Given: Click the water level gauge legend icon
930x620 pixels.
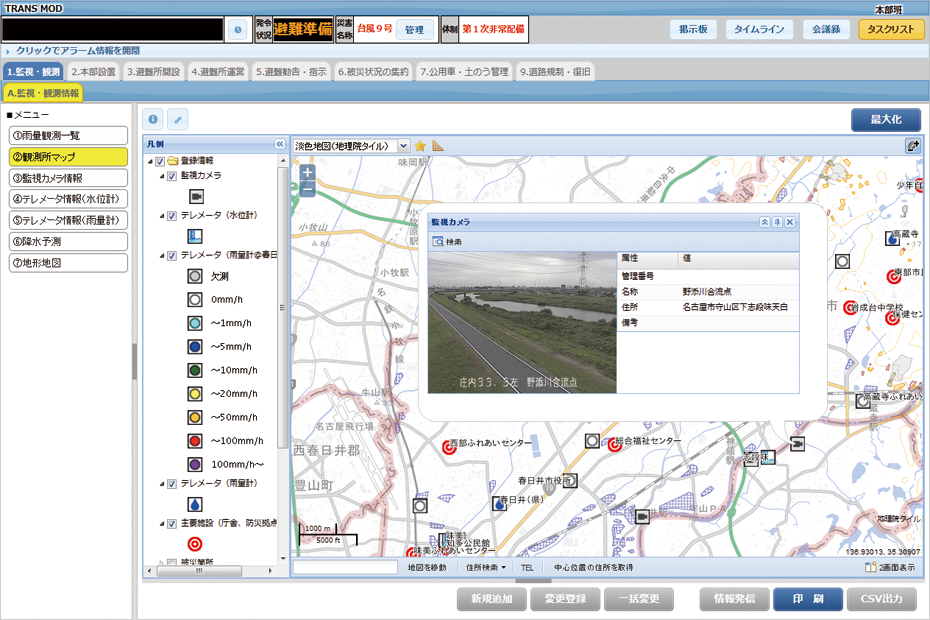Looking at the screenshot, I should pyautogui.click(x=195, y=236).
